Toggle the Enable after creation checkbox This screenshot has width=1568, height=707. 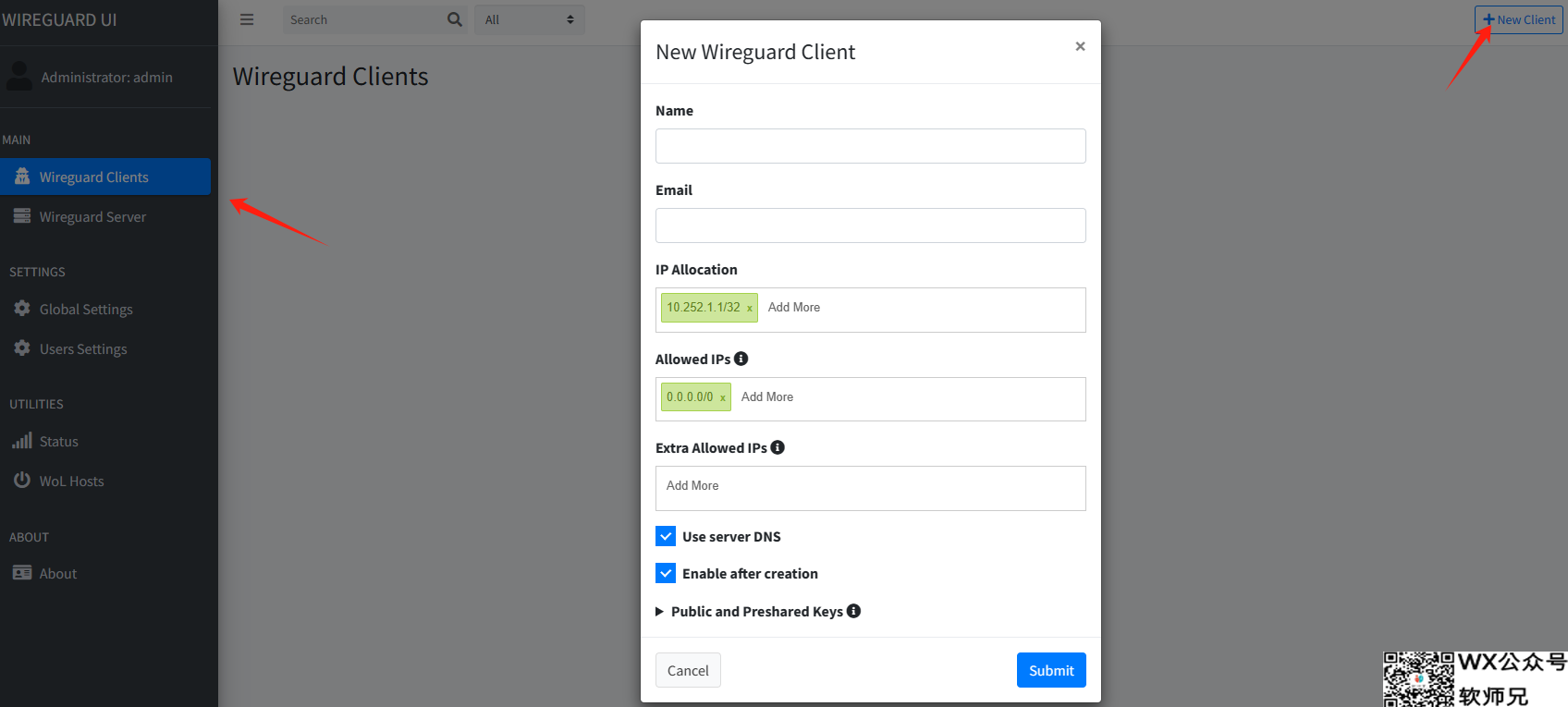666,573
